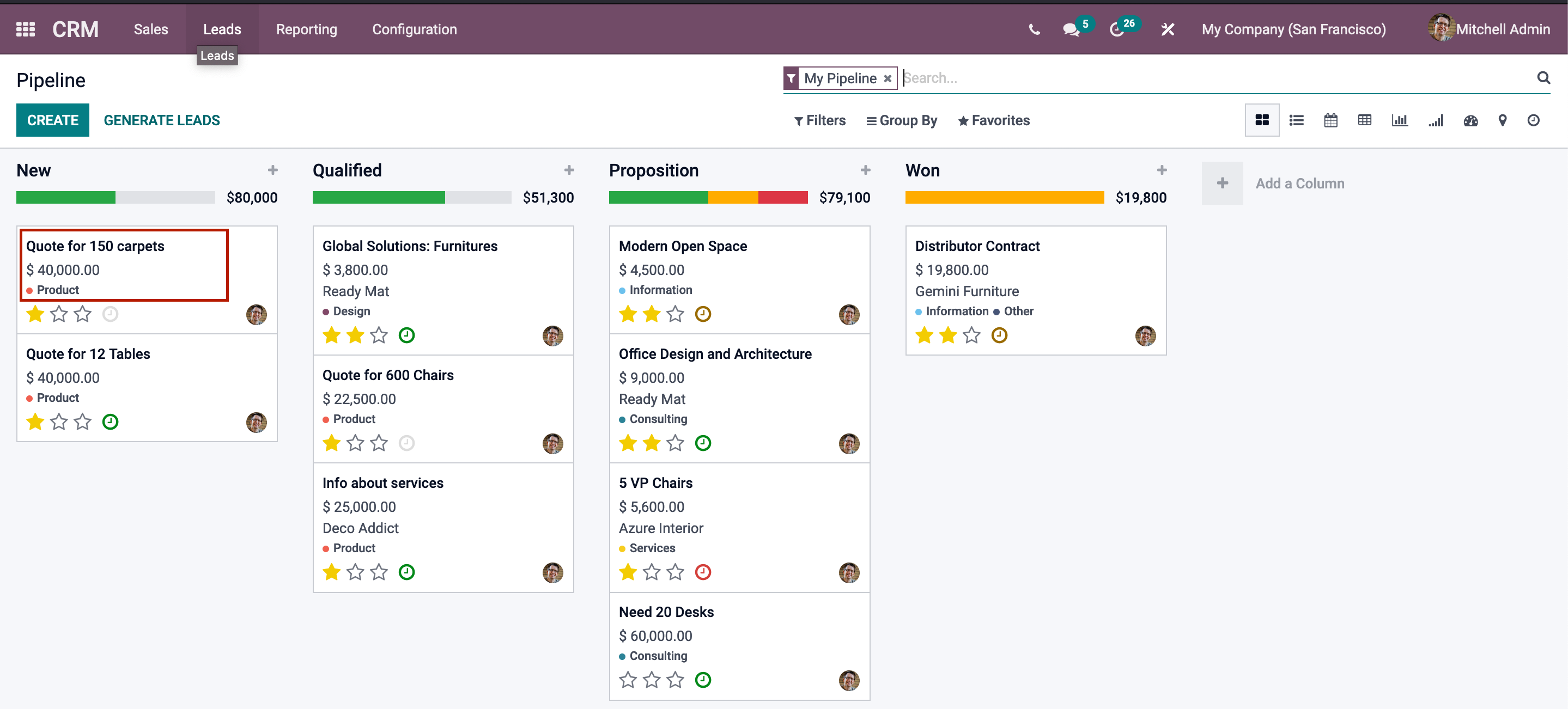
Task: Add a quick card in Won column
Action: tap(1162, 170)
